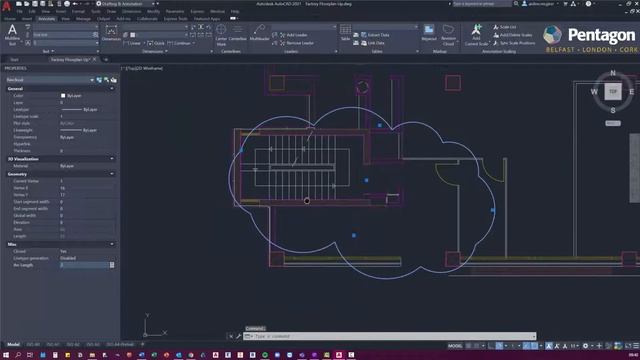Click the quick calculator icon beside Arc length
The image size is (640, 360).
(x=112, y=265)
